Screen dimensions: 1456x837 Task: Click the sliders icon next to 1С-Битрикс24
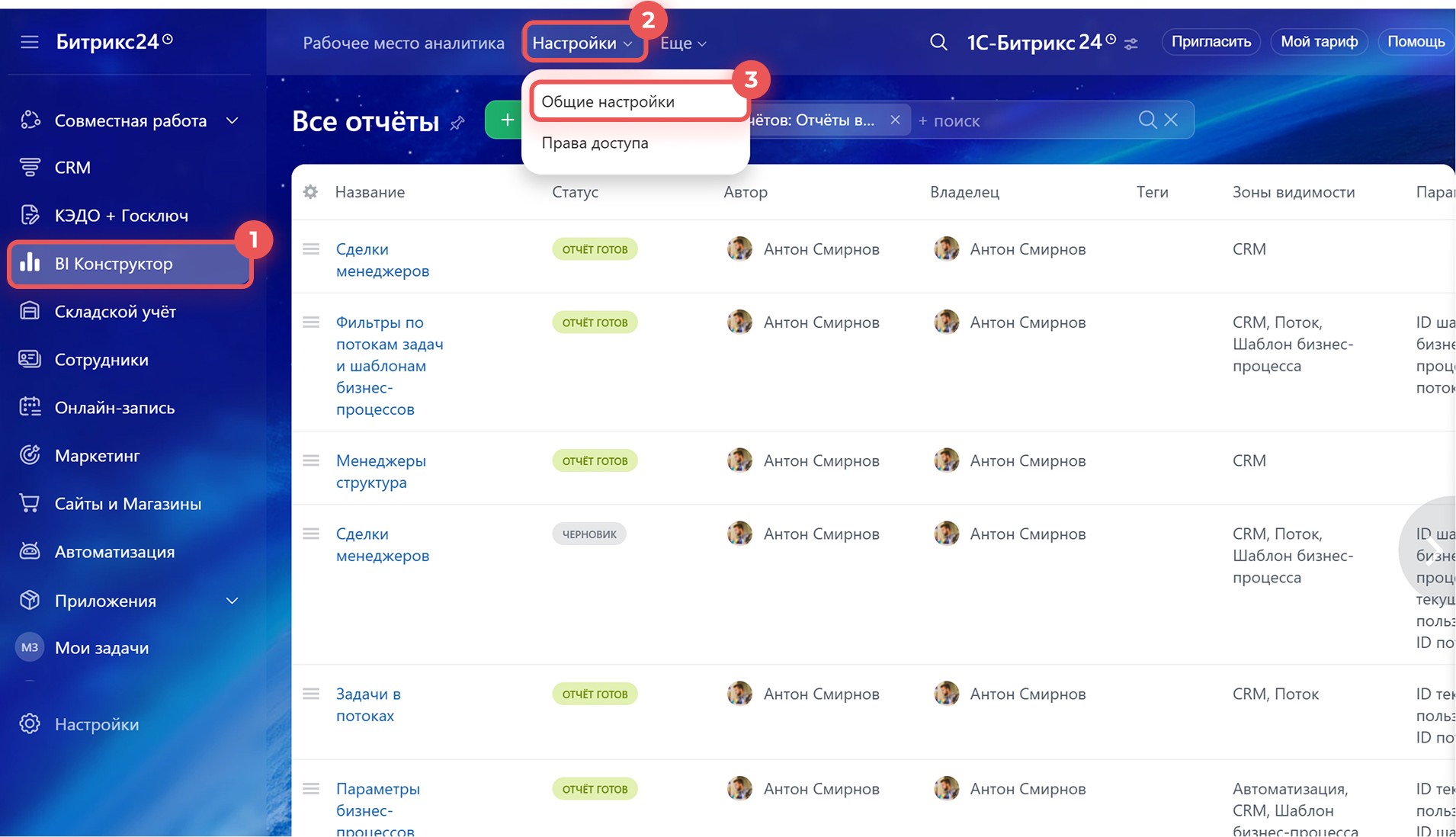1131,44
